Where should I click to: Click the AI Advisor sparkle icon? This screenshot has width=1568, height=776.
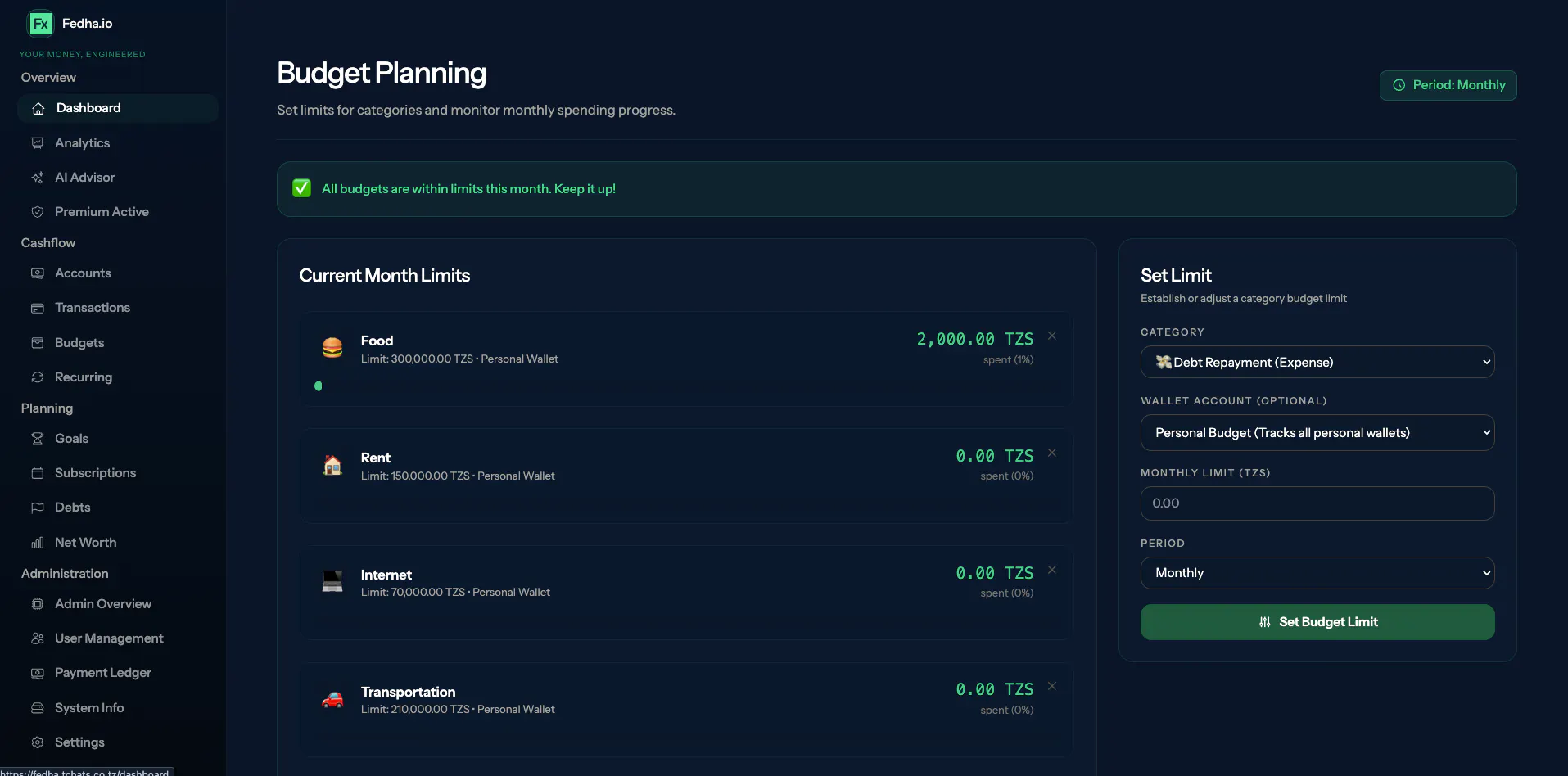click(38, 178)
